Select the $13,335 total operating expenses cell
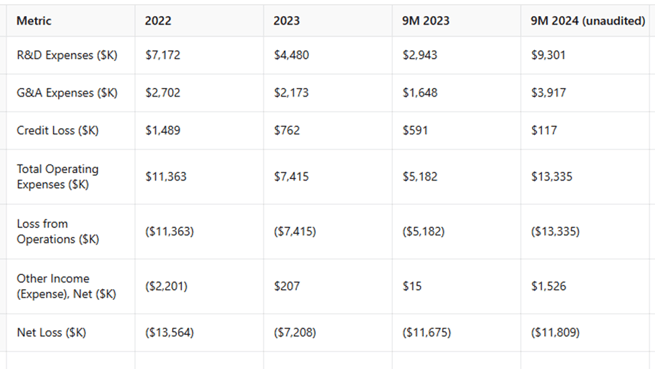Image resolution: width=655 pixels, height=369 pixels. point(551,176)
